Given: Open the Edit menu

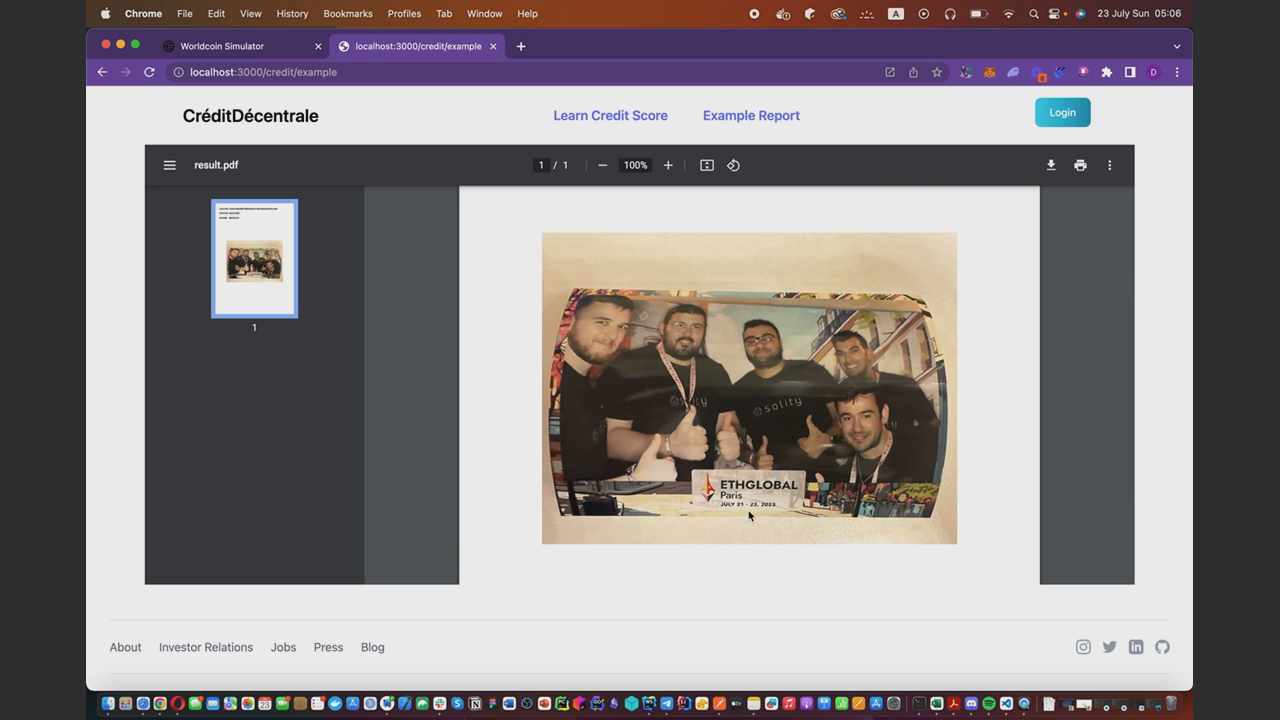Looking at the screenshot, I should 216,14.
